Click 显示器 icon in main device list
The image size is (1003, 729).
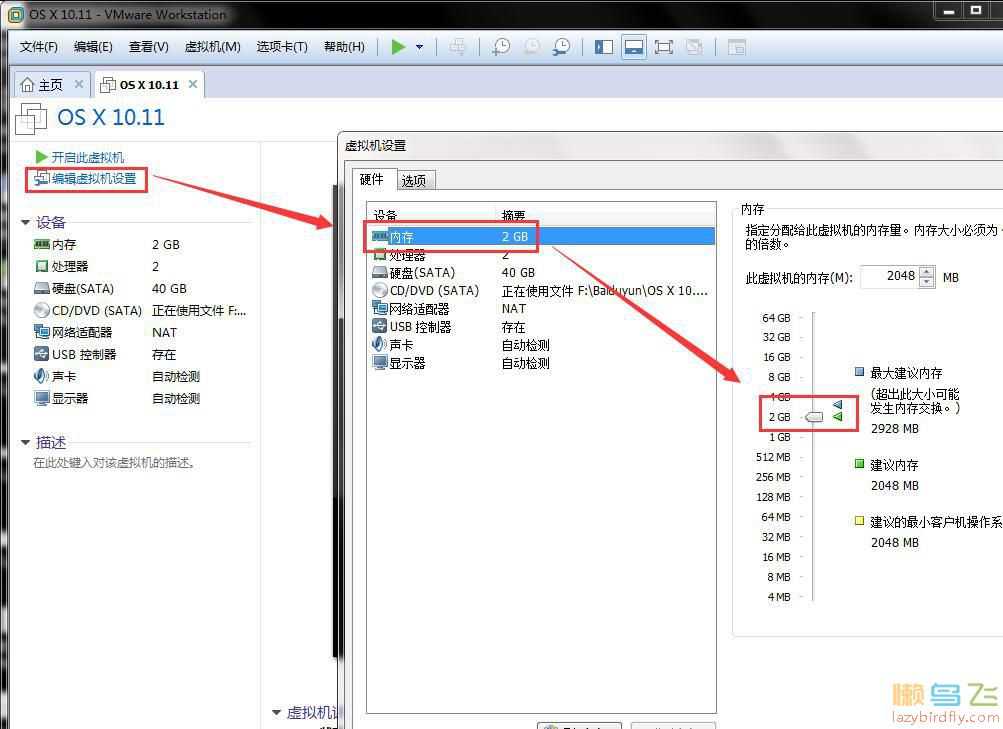(42, 398)
